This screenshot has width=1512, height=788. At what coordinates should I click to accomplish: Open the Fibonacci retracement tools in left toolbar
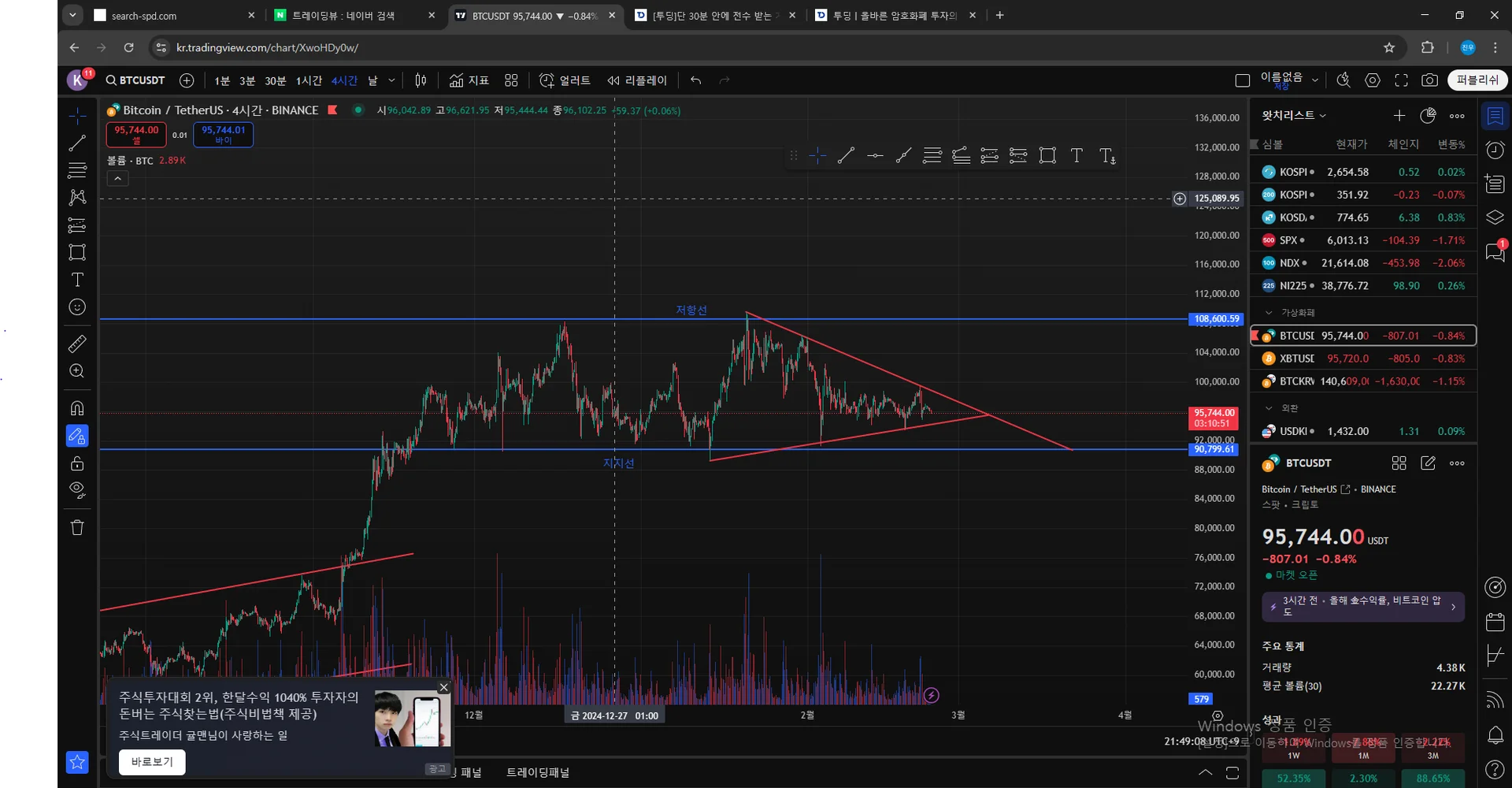(77, 170)
